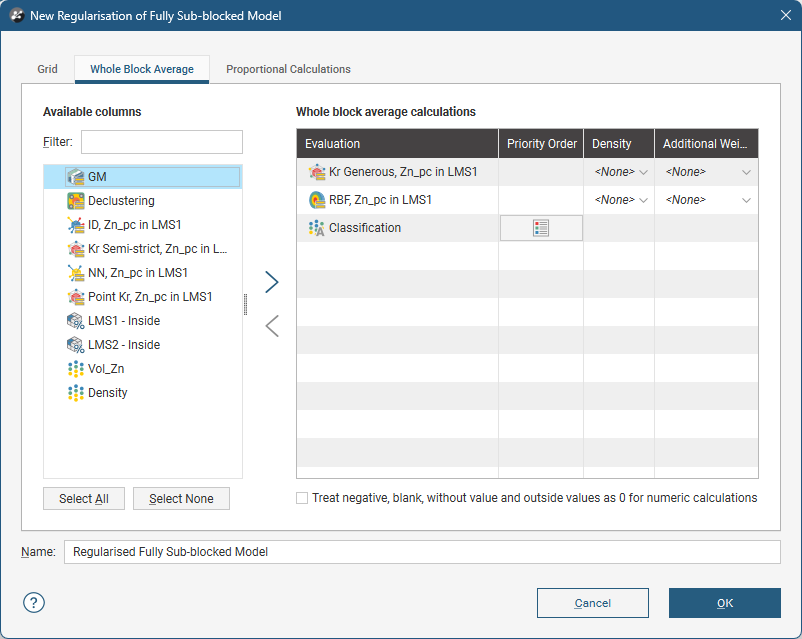This screenshot has width=802, height=639.
Task: Select the Declustering column icon
Action: pyautogui.click(x=75, y=201)
